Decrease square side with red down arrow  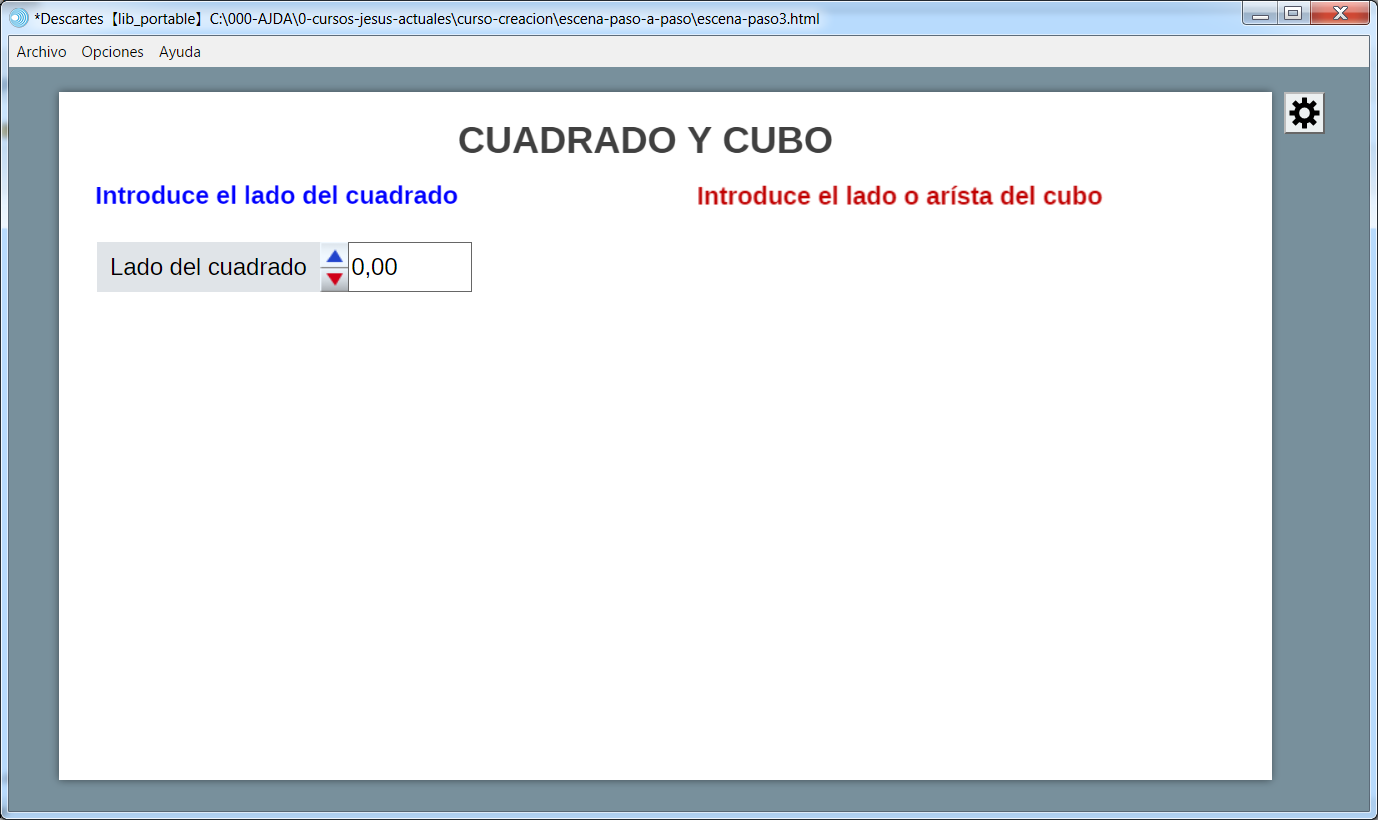[x=334, y=279]
